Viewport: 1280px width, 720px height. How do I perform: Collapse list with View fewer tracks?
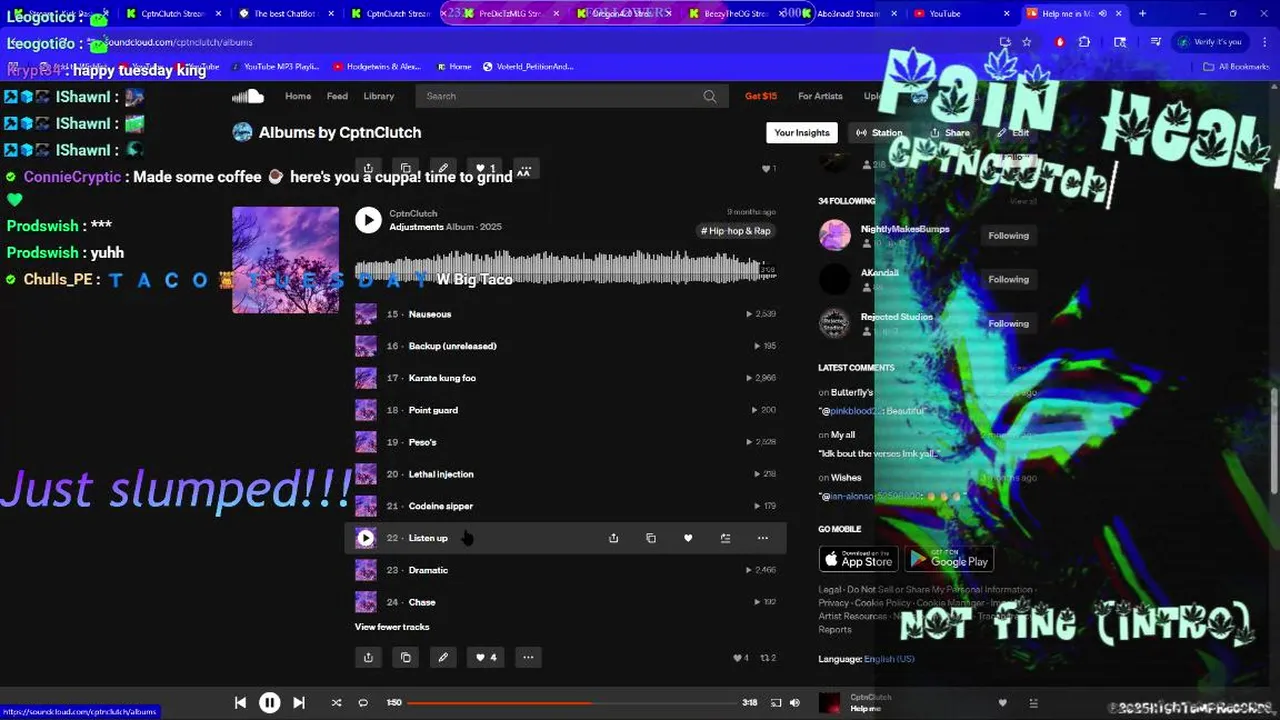(x=392, y=627)
